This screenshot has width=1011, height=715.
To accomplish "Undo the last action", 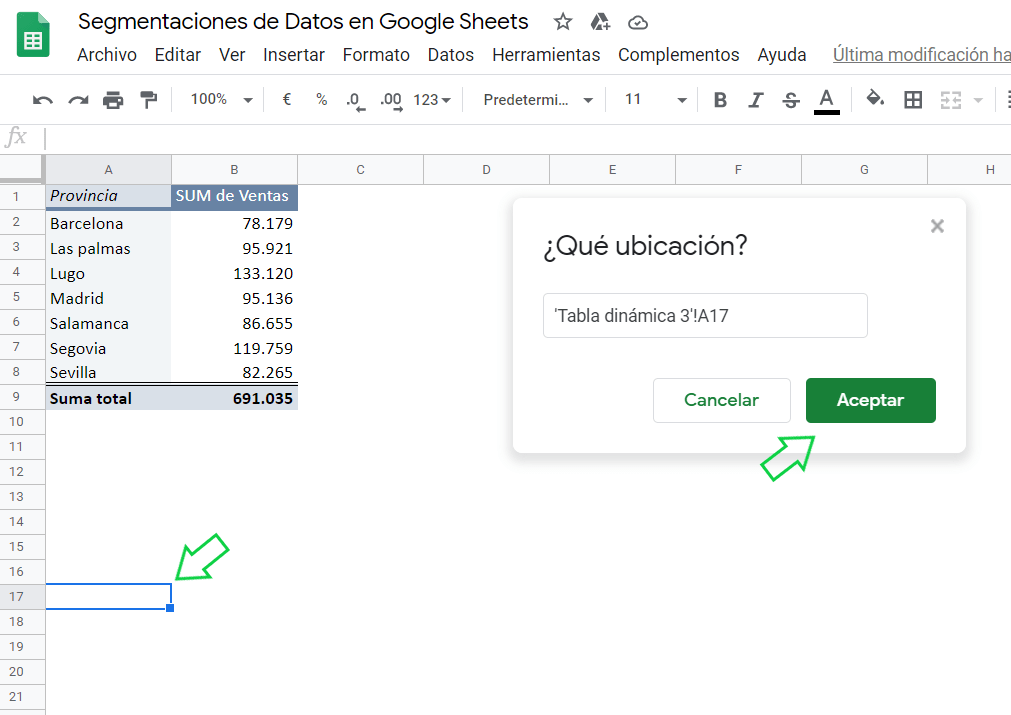I will pyautogui.click(x=43, y=100).
